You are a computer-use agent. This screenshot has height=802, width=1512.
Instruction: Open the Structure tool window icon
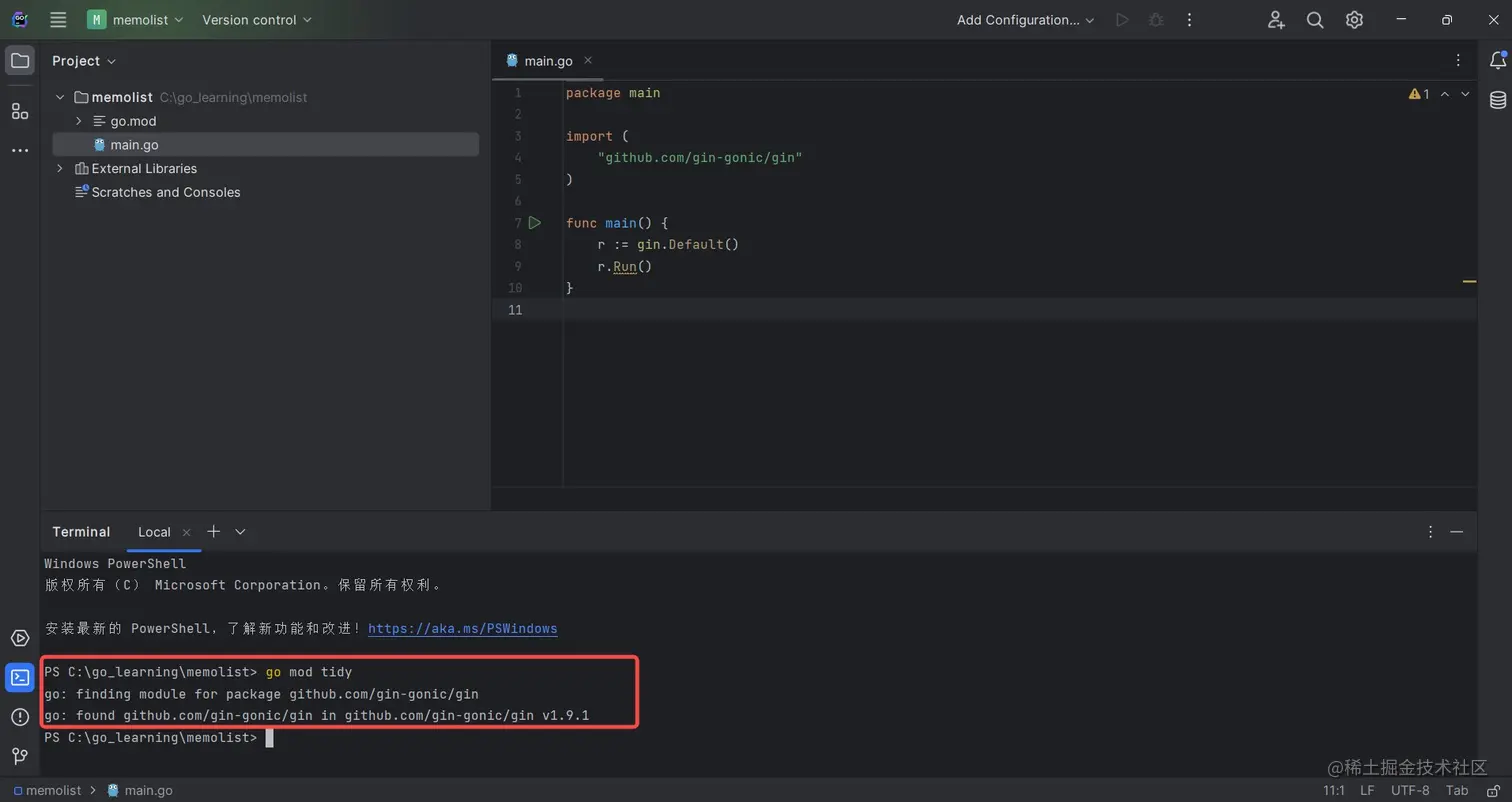[20, 111]
